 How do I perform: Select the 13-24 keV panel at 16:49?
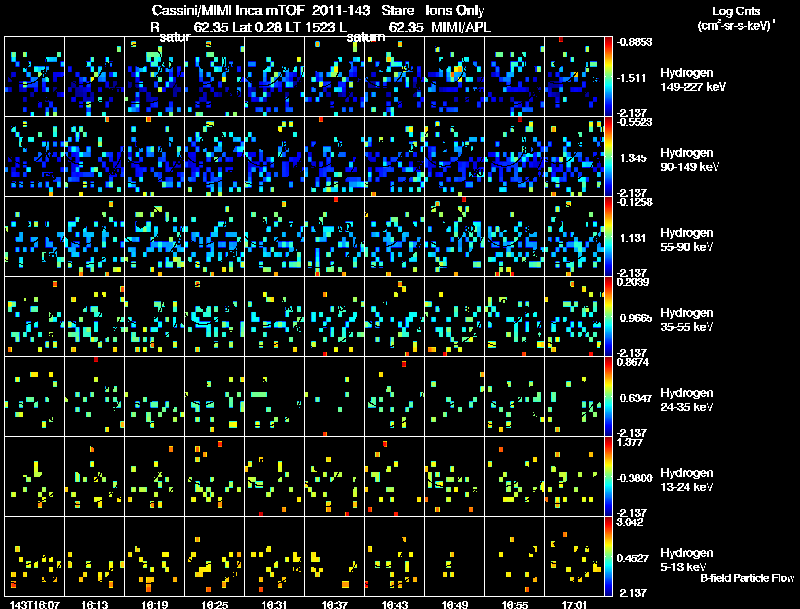454,476
